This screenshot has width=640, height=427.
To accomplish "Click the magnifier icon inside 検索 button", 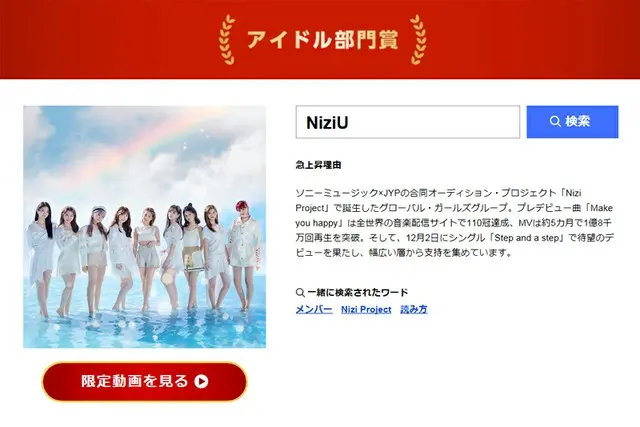I will (555, 121).
